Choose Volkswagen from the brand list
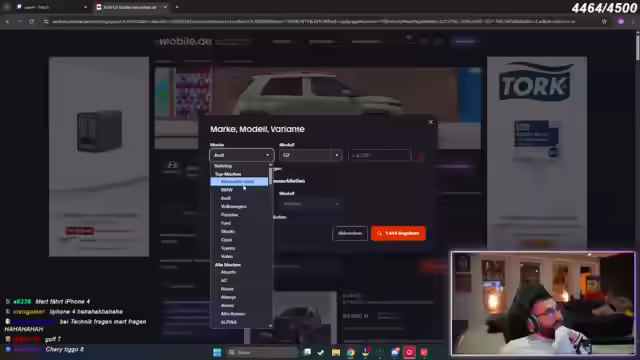640x360 pixels. 233,207
